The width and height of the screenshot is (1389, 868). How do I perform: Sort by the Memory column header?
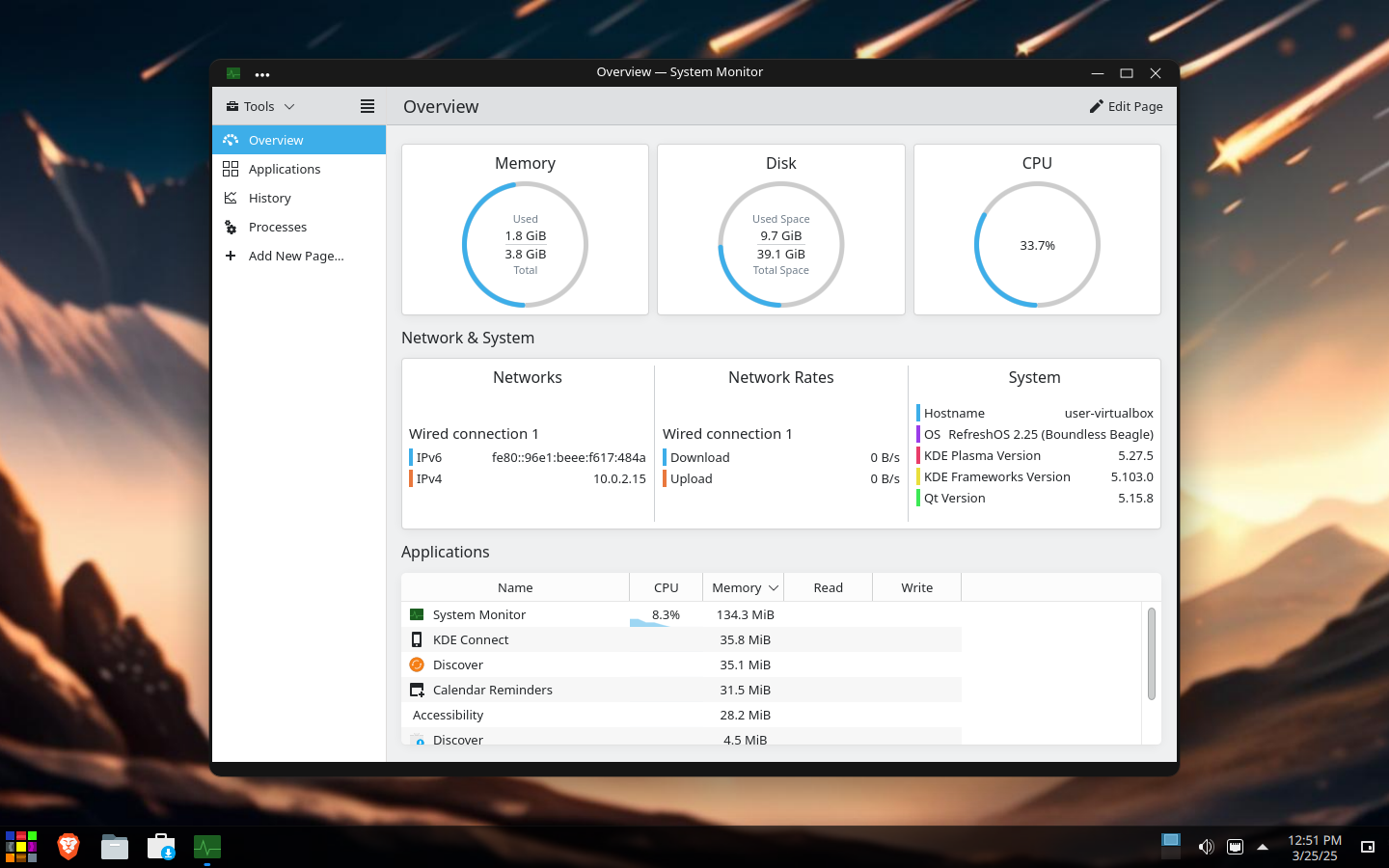click(x=744, y=587)
